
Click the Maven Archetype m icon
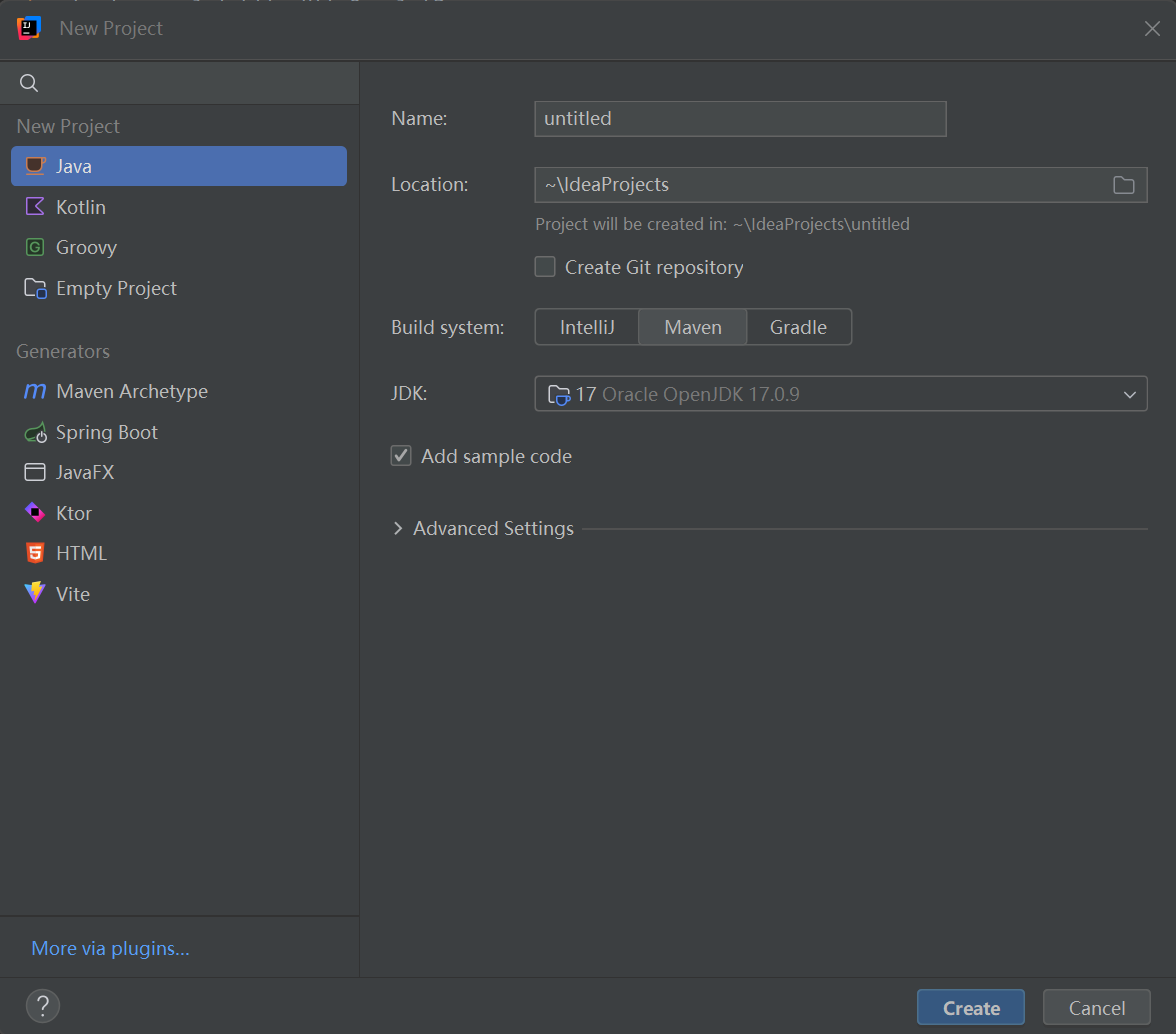point(35,391)
